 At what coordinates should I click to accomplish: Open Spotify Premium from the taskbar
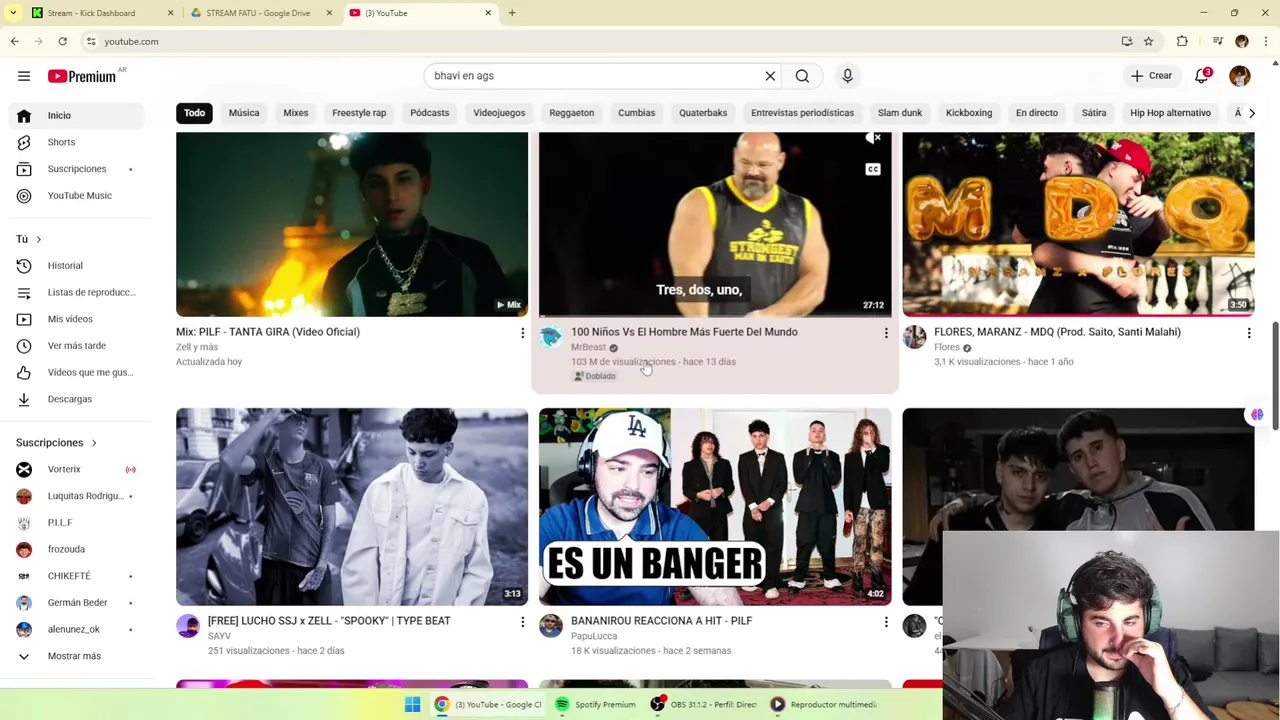pyautogui.click(x=597, y=704)
